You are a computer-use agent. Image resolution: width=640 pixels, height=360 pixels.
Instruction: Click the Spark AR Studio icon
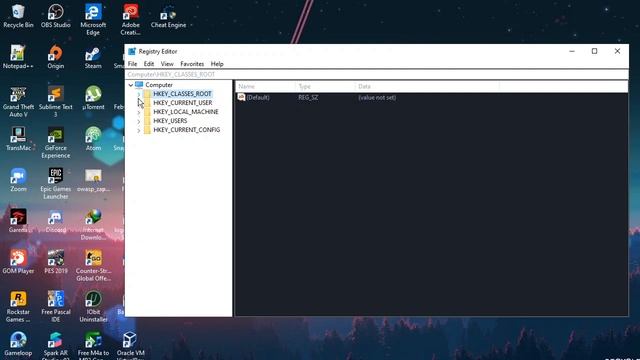[x=56, y=345]
